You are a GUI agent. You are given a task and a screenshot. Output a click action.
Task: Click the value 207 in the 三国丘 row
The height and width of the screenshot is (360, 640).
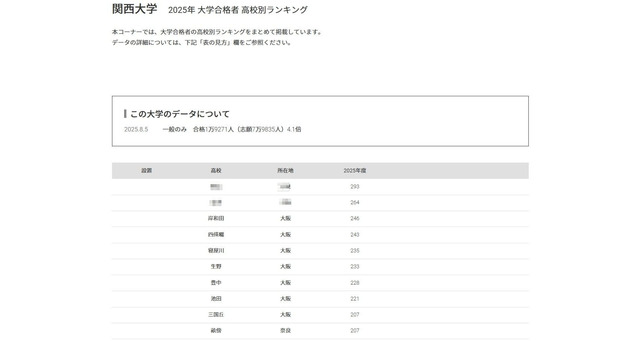pyautogui.click(x=355, y=315)
